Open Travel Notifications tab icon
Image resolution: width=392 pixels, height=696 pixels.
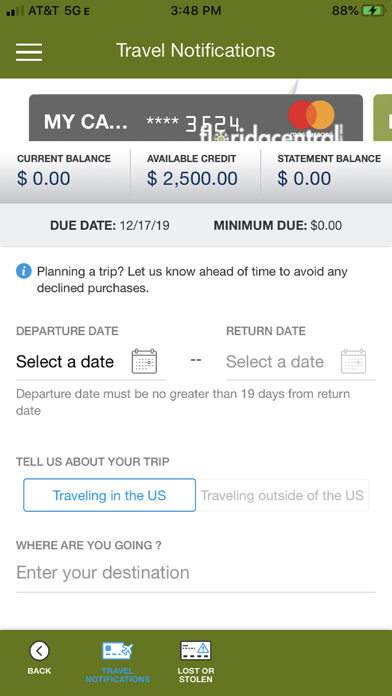tap(118, 651)
